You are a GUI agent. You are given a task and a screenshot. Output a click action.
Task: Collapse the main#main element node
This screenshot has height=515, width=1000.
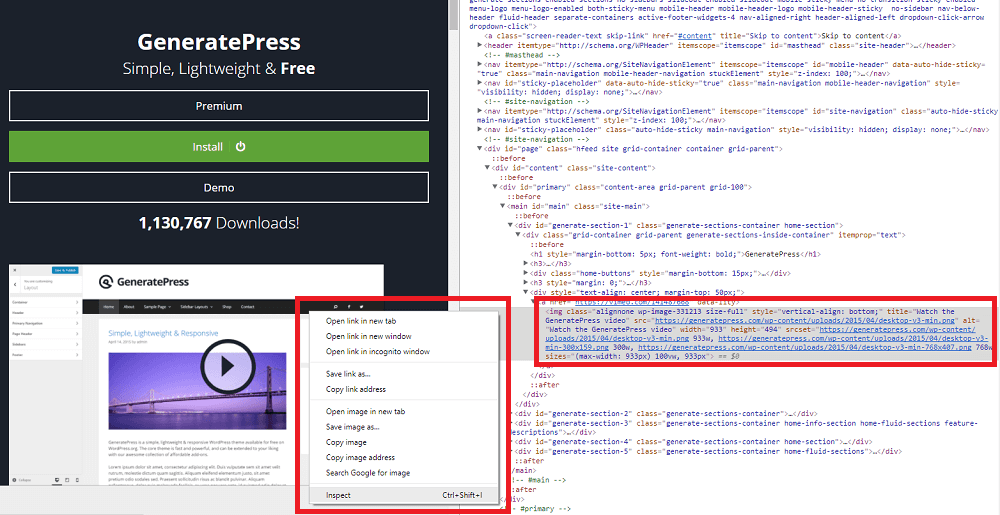[x=503, y=207]
